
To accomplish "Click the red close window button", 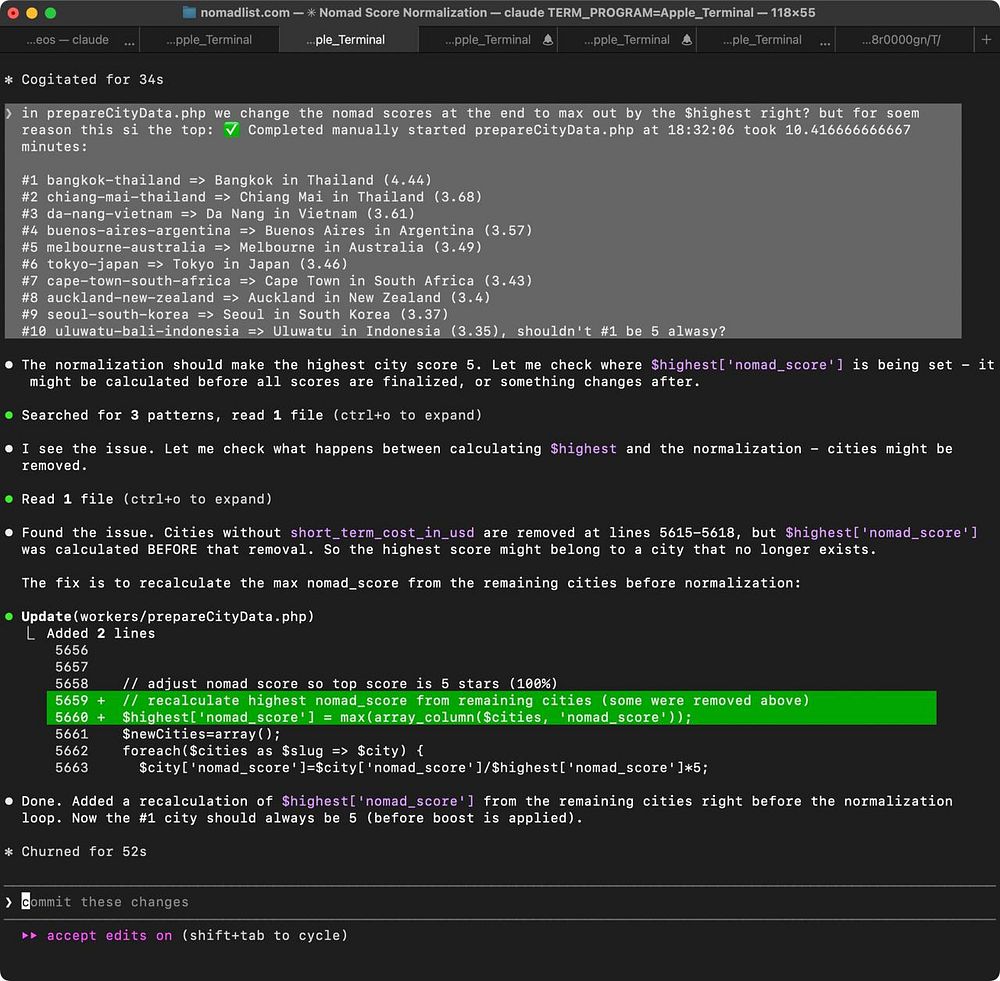I will pyautogui.click(x=13, y=13).
